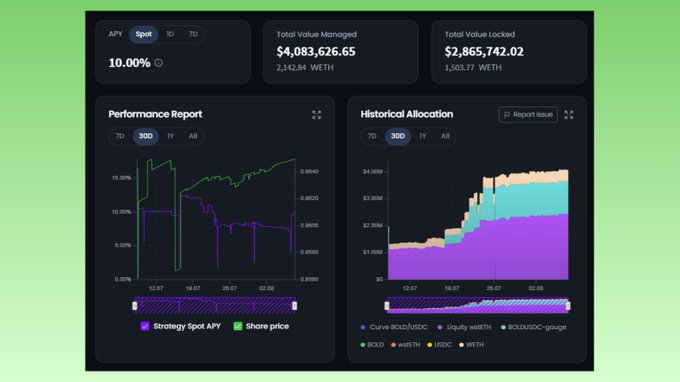Click left handle of Historical Allocation range slider
Image resolution: width=680 pixels, height=382 pixels.
pyautogui.click(x=387, y=306)
